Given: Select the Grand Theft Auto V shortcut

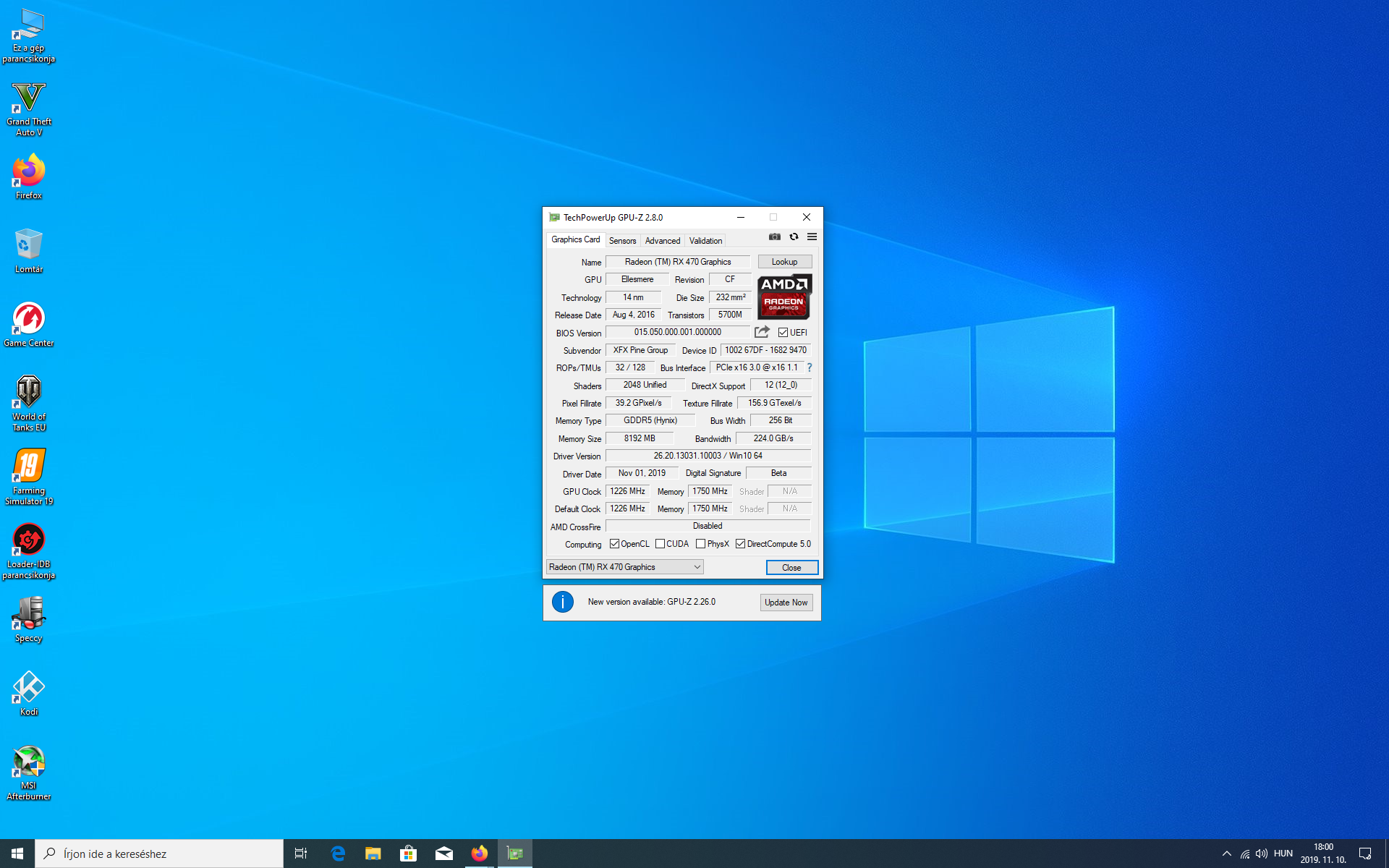Looking at the screenshot, I should tap(29, 109).
